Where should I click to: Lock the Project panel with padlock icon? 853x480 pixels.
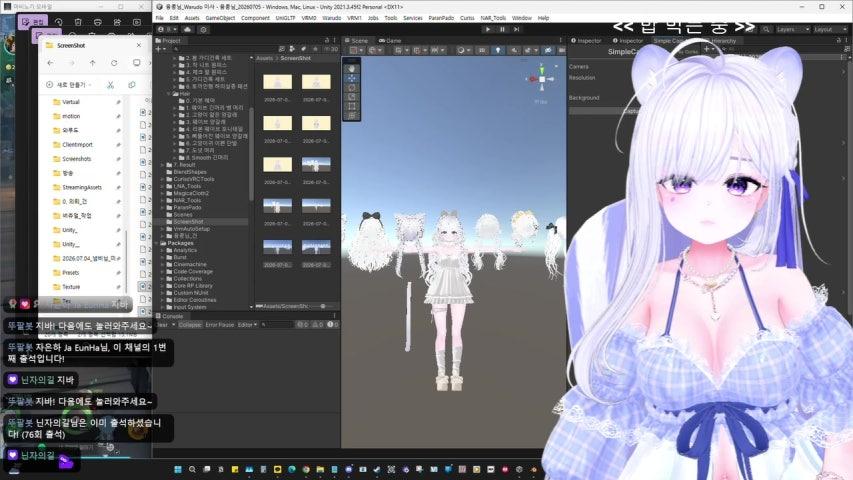tap(326, 40)
